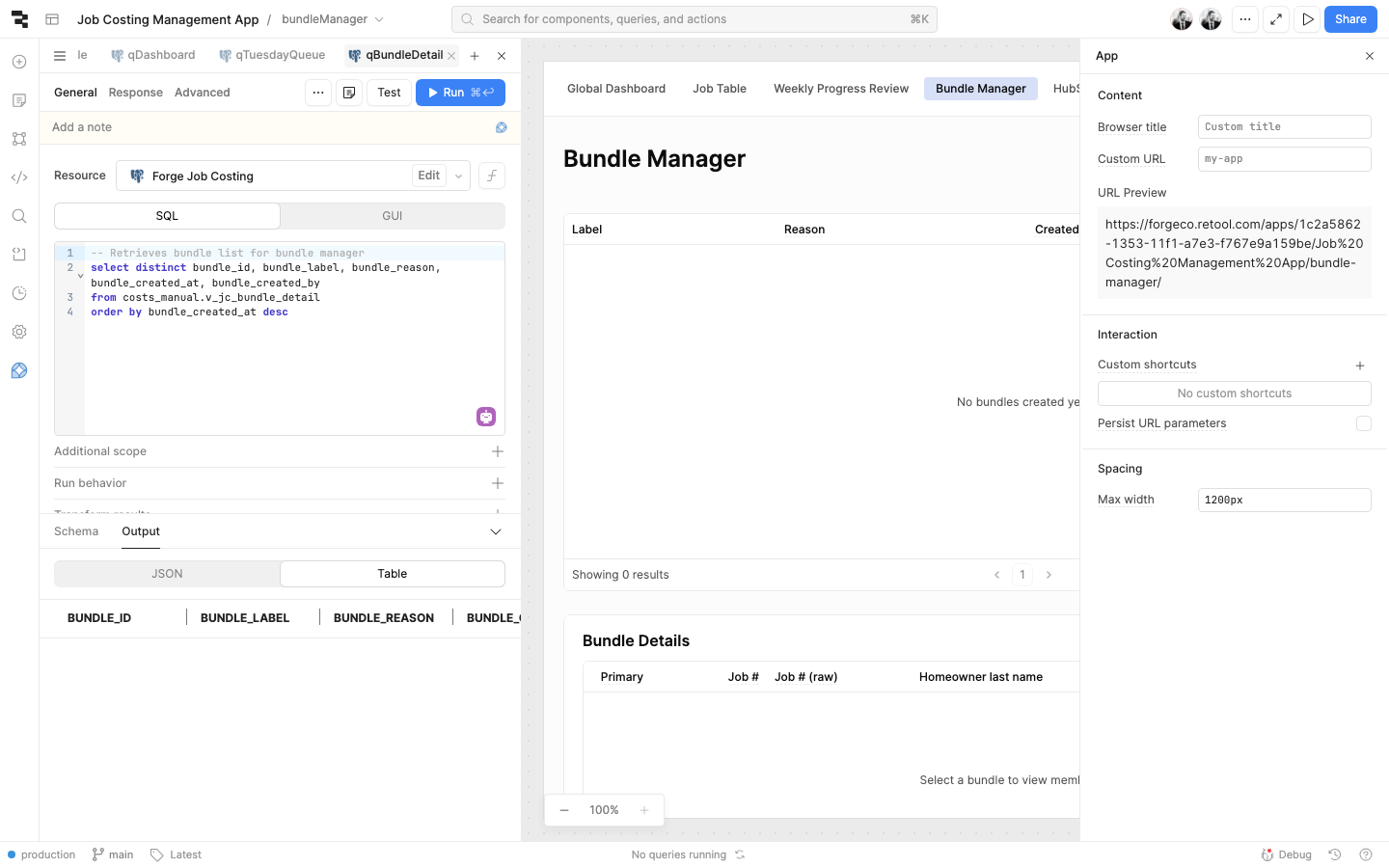Image resolution: width=1389 pixels, height=868 pixels.
Task: Open the settings gear in left sidebar
Action: point(19,332)
